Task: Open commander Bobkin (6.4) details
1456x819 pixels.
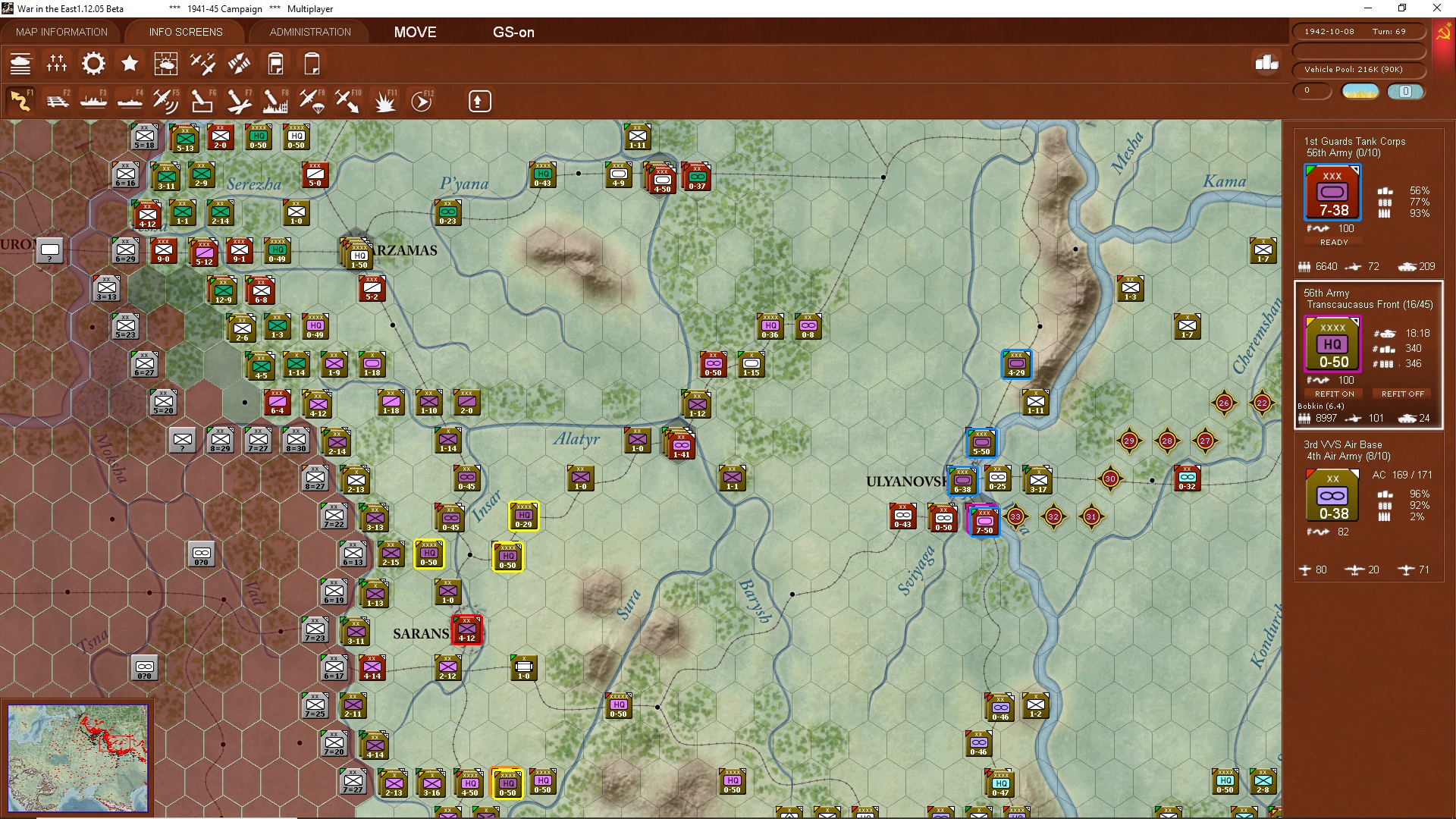Action: coord(1320,406)
